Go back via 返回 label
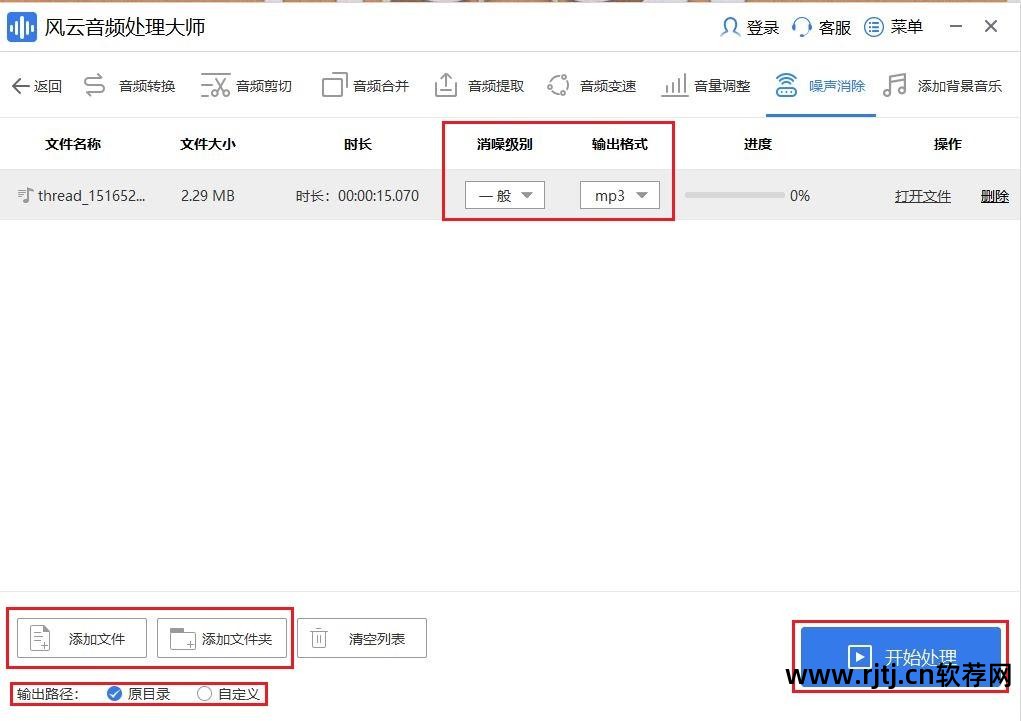 coord(48,86)
